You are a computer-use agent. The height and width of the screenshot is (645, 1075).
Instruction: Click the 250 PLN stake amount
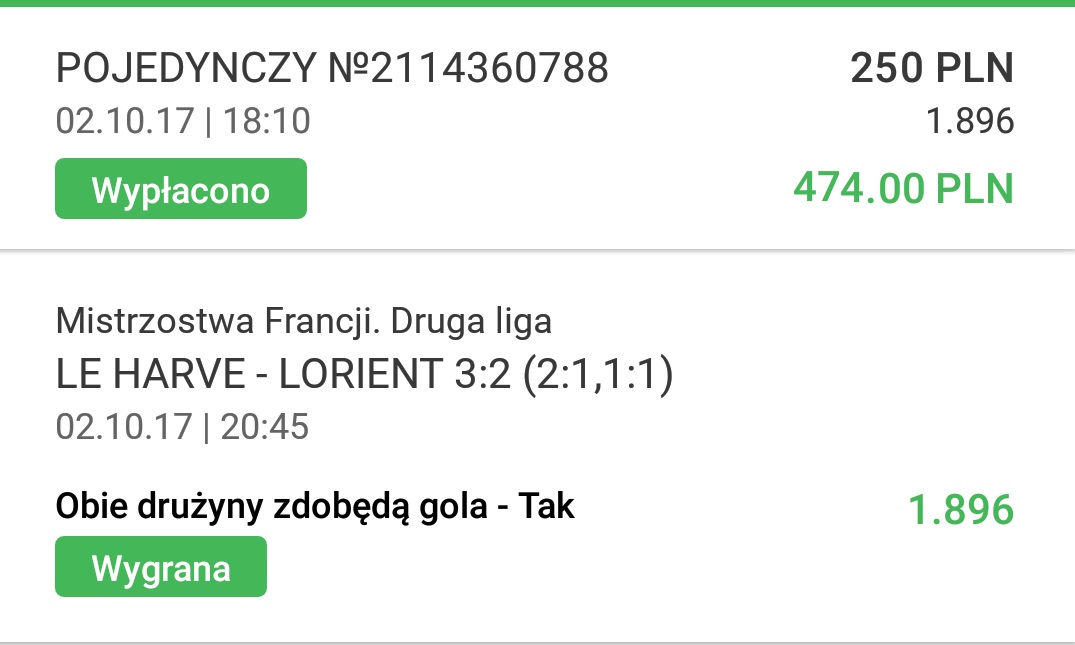(x=931, y=69)
